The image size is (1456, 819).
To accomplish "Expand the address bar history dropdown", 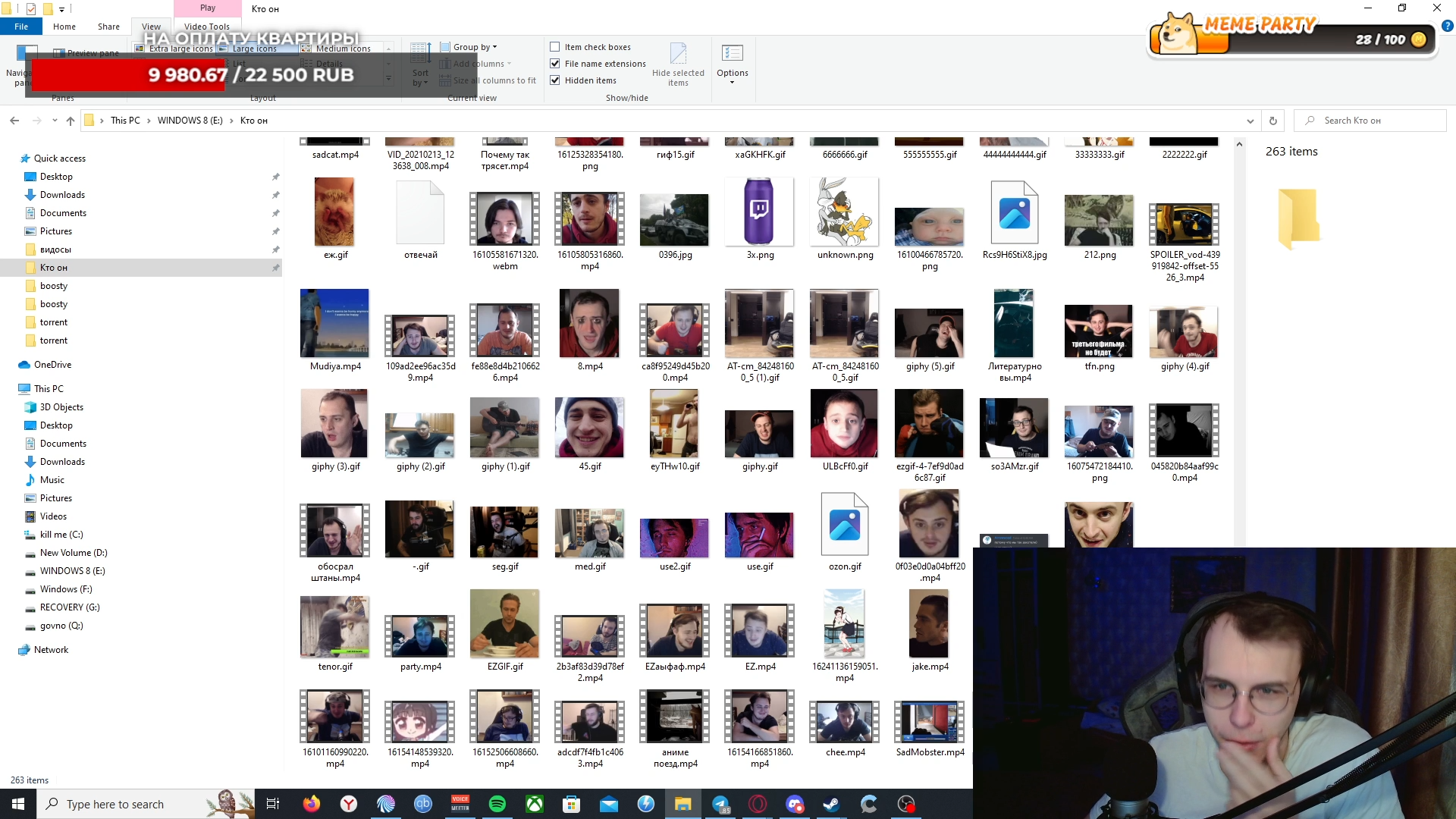I will [1250, 121].
